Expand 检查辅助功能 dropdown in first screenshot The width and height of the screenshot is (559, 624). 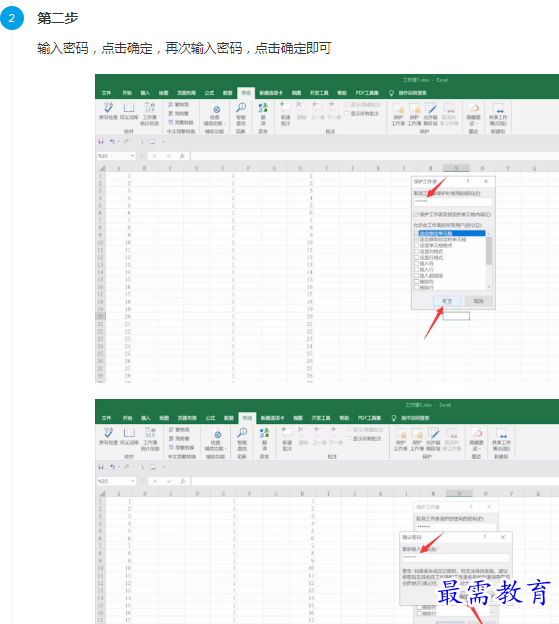coord(225,123)
